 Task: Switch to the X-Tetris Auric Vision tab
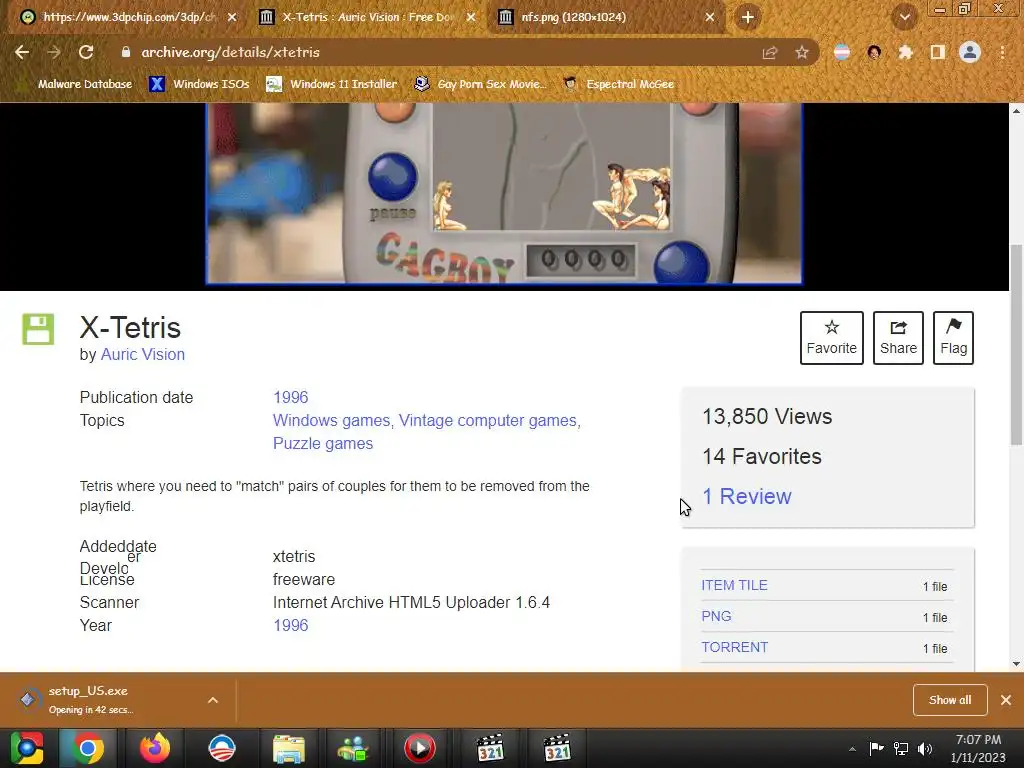click(368, 17)
